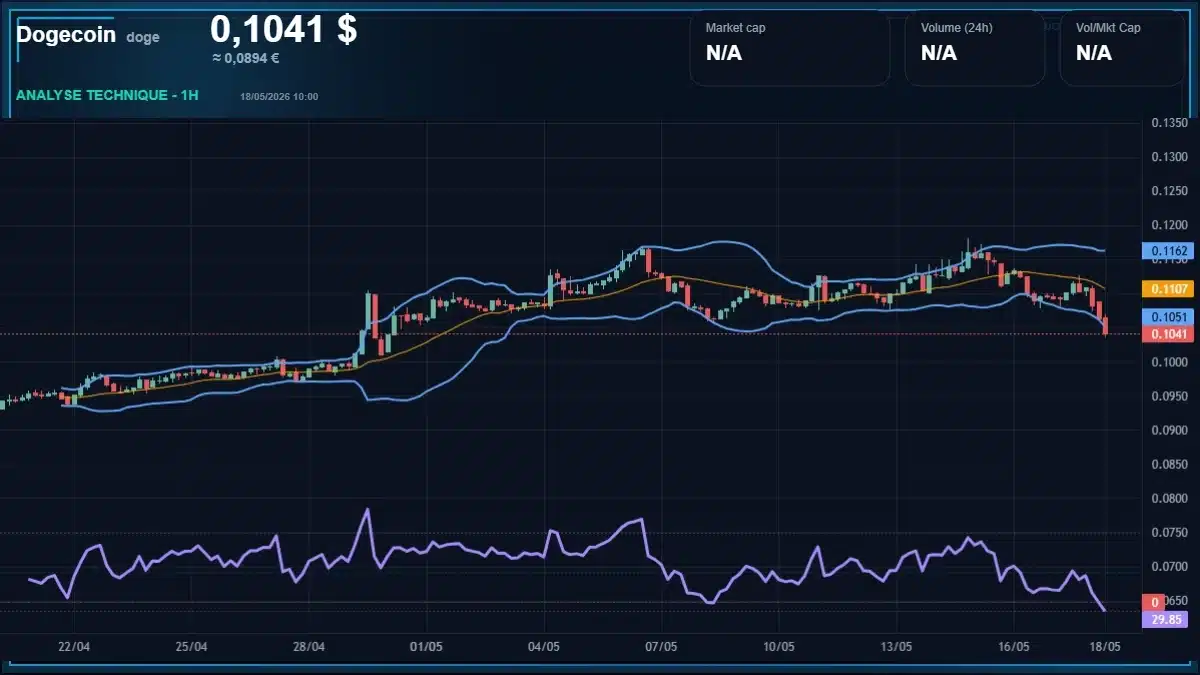
Task: Click the 16/05 date axis label
Action: pos(1014,646)
